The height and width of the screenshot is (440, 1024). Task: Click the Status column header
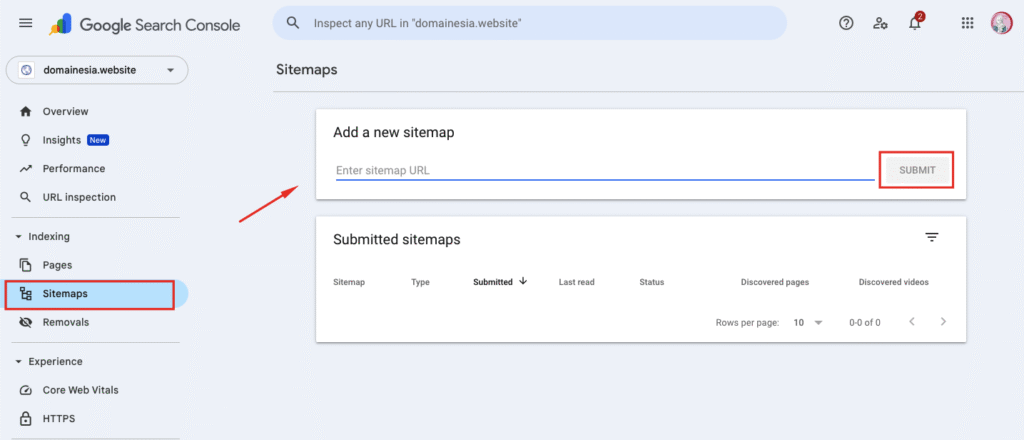point(652,282)
